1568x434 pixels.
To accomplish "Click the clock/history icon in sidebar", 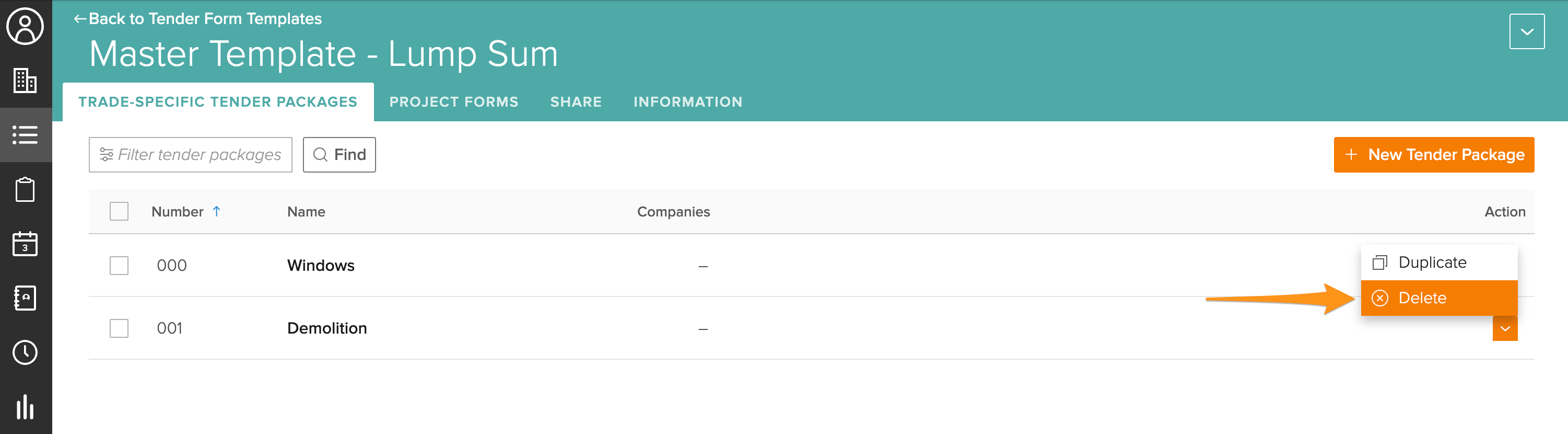I will [x=25, y=352].
